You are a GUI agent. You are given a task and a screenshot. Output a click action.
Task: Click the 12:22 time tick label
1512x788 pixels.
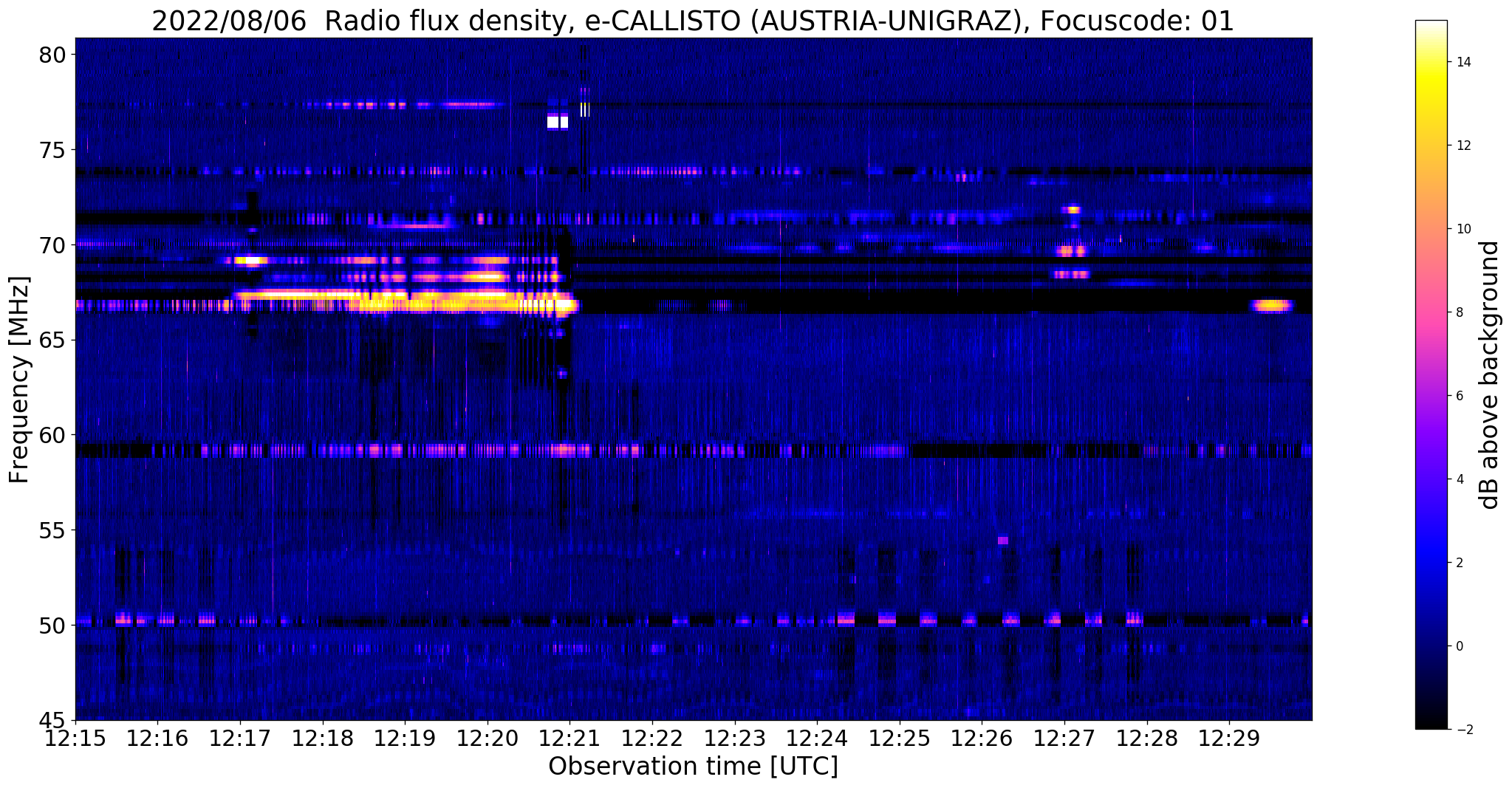point(652,739)
